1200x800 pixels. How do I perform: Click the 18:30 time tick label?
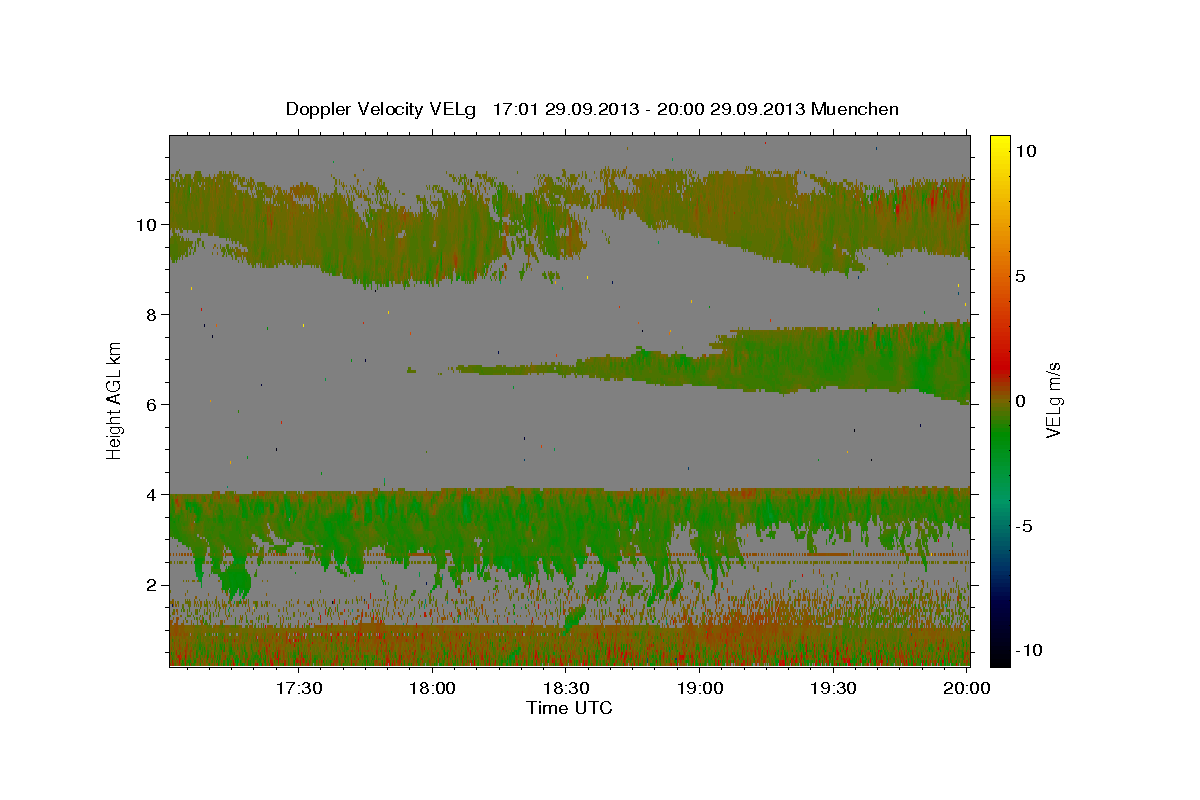click(x=565, y=688)
